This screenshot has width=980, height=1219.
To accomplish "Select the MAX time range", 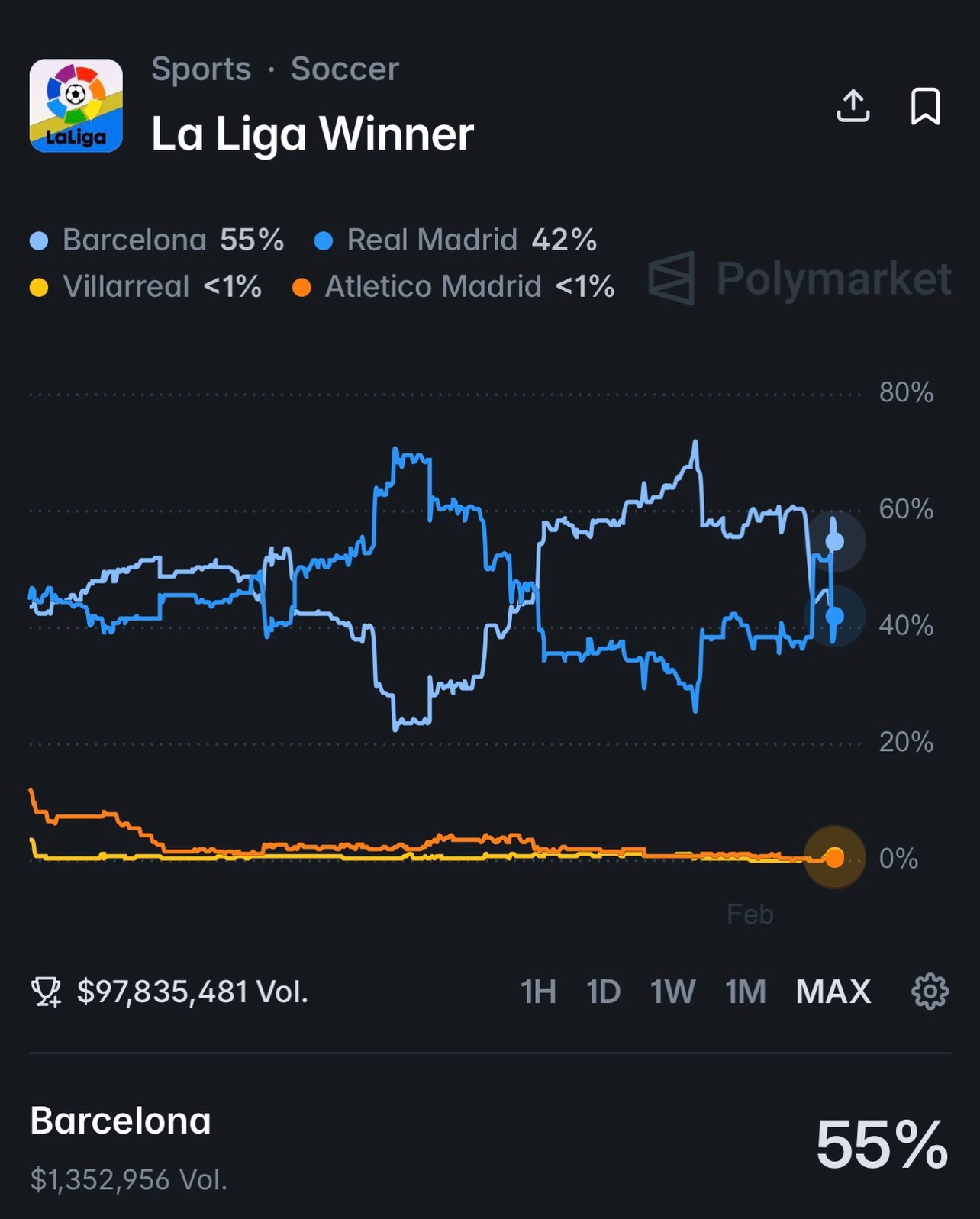I will point(833,992).
